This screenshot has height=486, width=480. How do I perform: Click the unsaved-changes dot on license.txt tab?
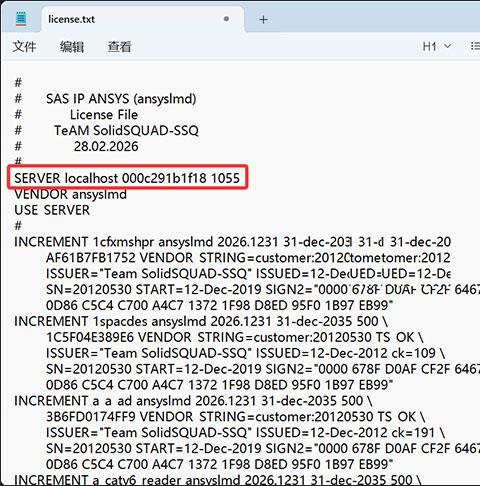point(226,19)
